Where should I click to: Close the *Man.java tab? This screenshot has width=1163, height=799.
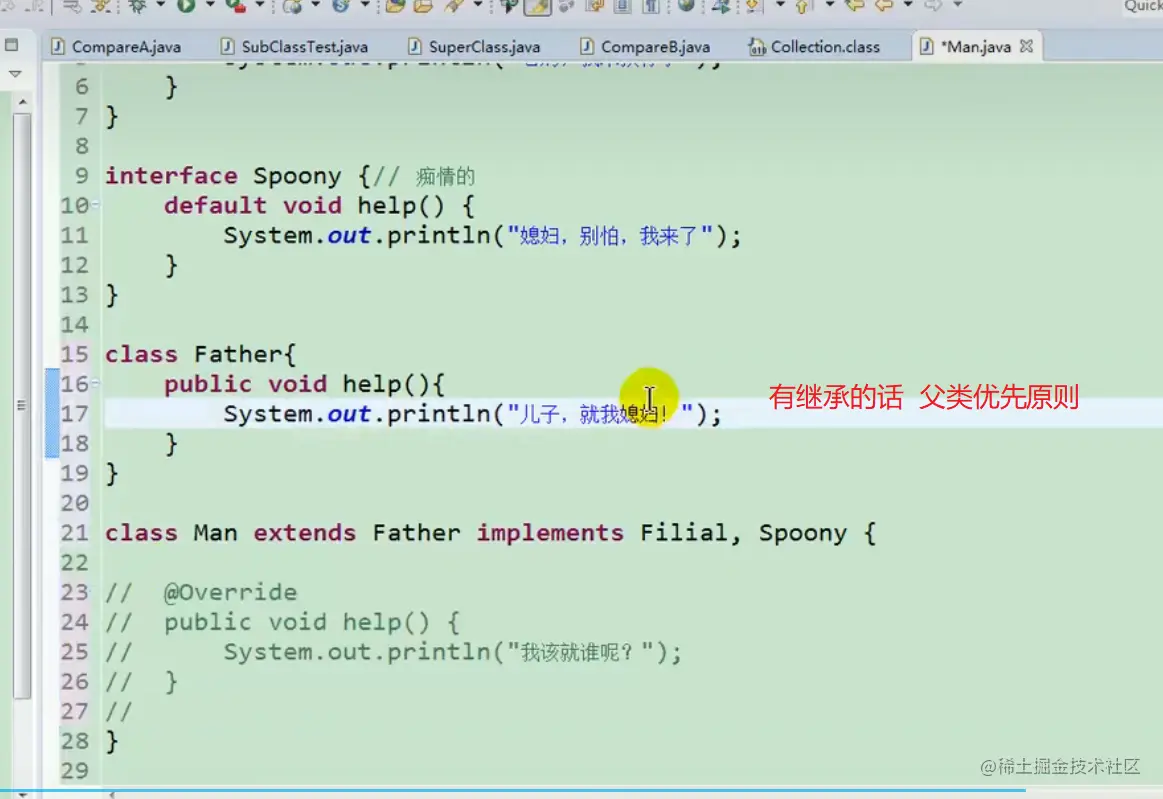click(1027, 46)
